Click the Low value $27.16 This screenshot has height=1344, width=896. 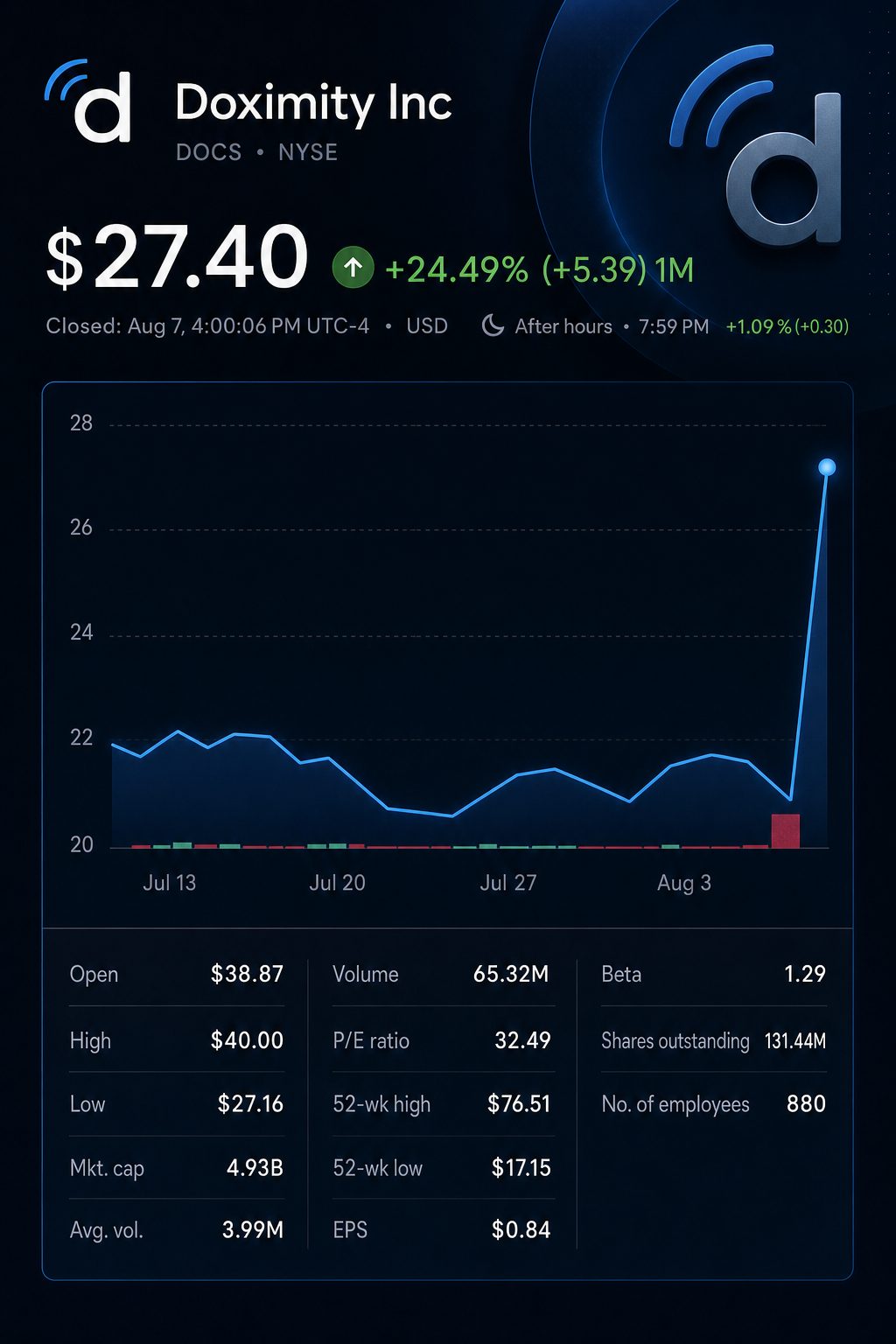pyautogui.click(x=250, y=1103)
